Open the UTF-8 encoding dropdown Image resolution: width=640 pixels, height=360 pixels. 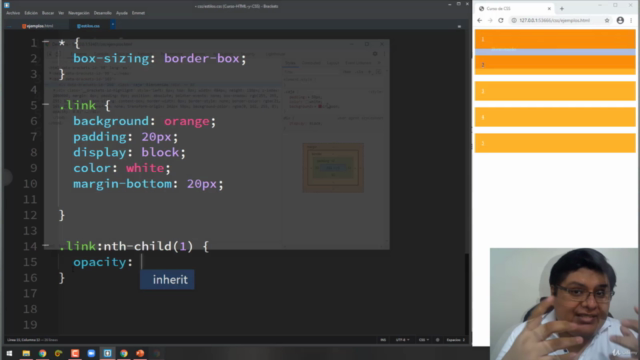402,340
